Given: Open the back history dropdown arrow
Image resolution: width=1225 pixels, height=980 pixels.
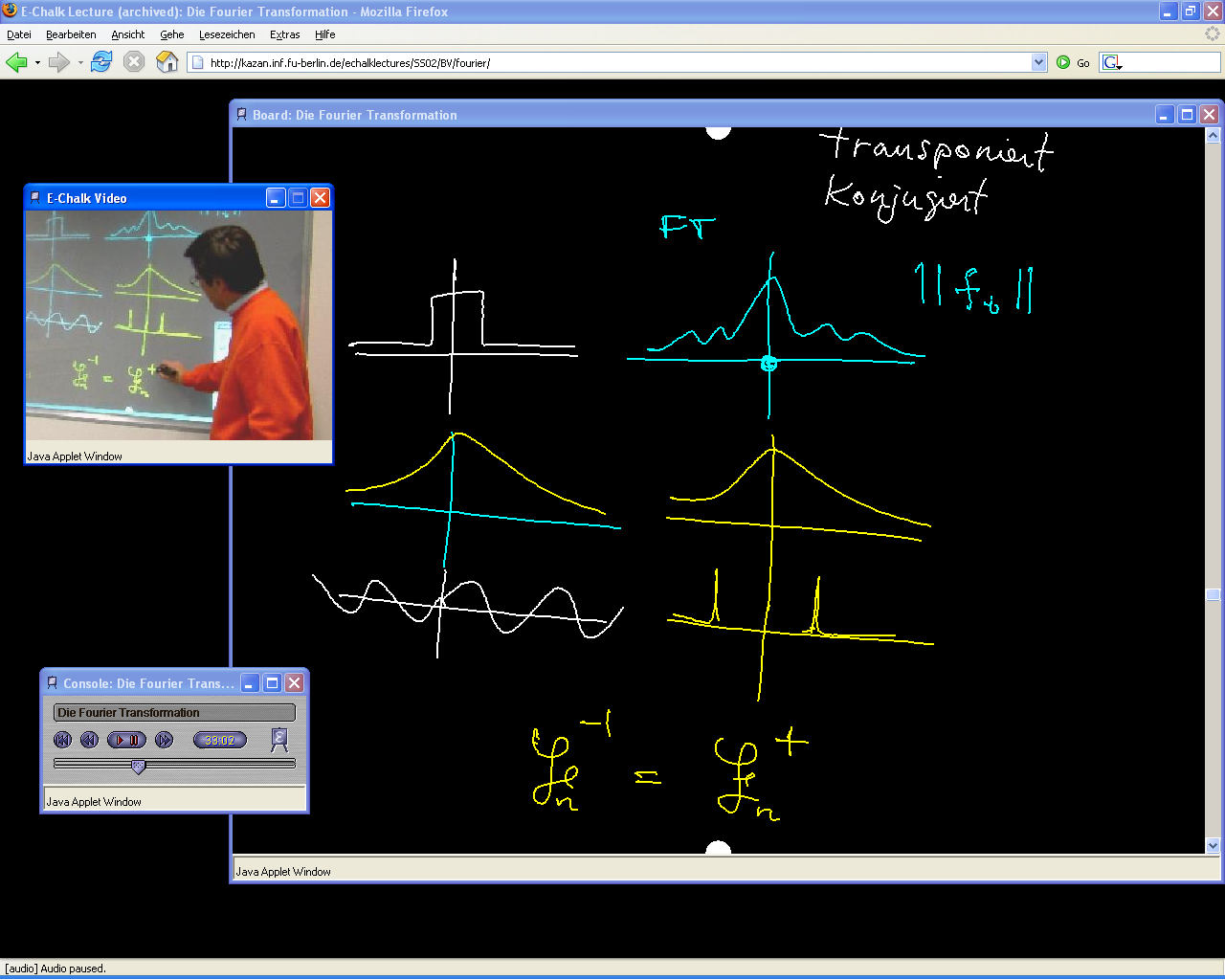Looking at the screenshot, I should click(37, 63).
